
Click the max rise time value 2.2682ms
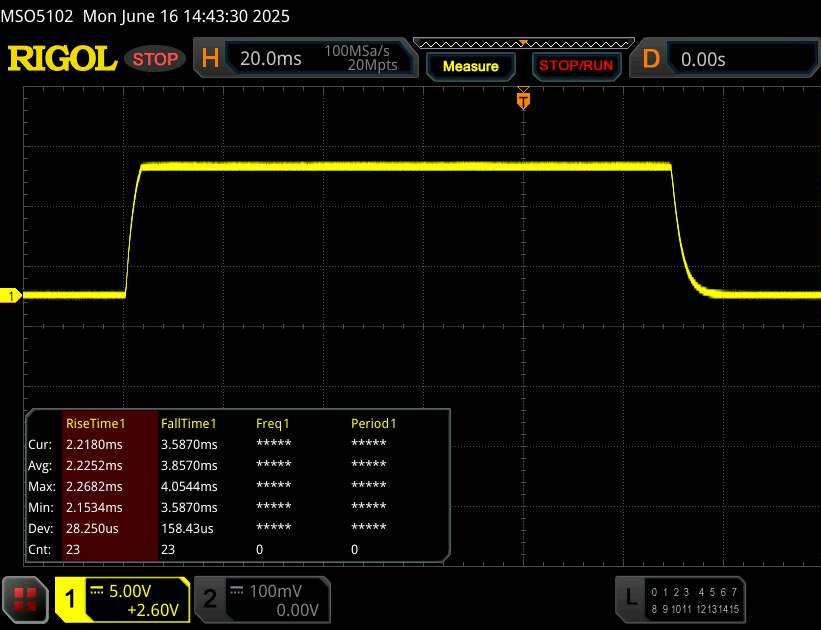(94, 487)
